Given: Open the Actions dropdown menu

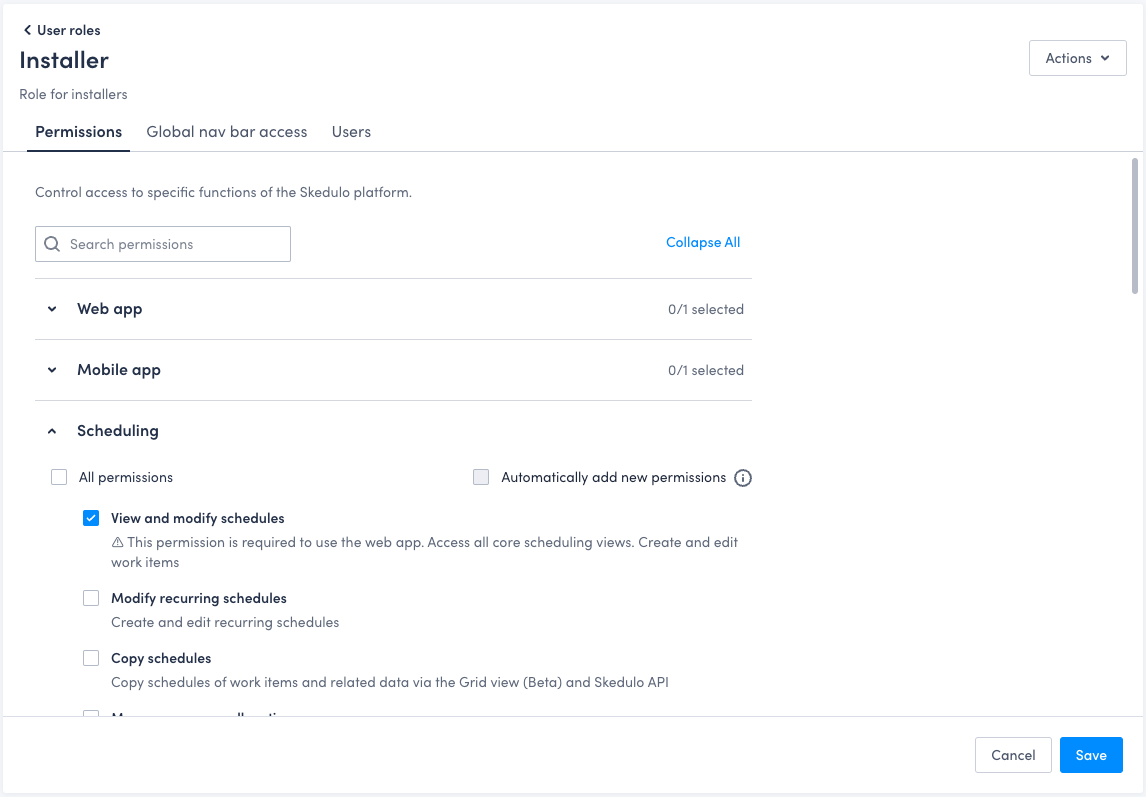Looking at the screenshot, I should click(1077, 58).
